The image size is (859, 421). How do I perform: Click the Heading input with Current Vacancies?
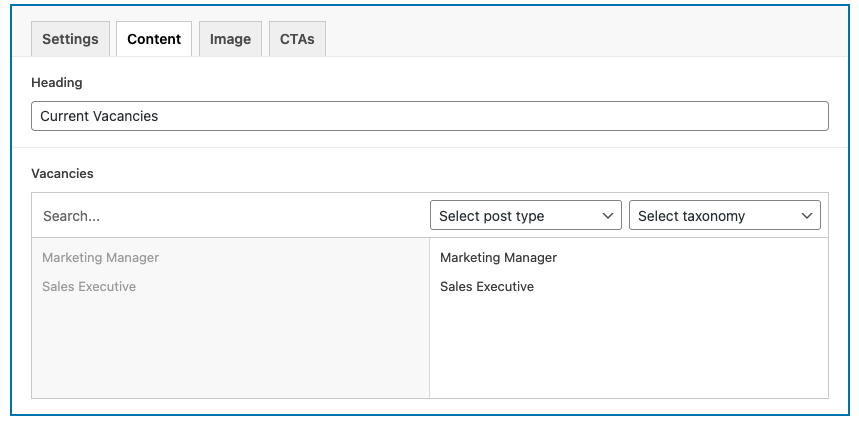coord(430,116)
